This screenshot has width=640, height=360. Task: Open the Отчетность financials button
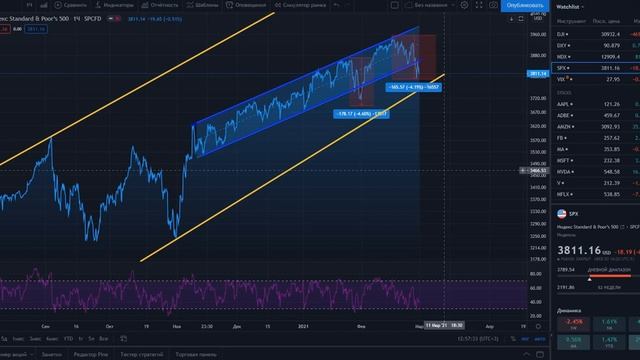[160, 5]
